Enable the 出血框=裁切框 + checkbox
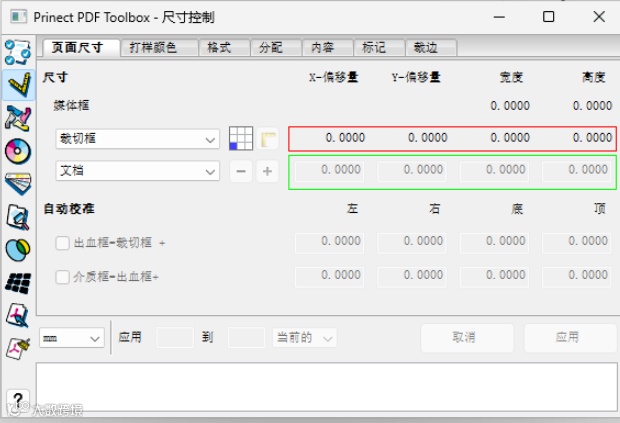 62,243
